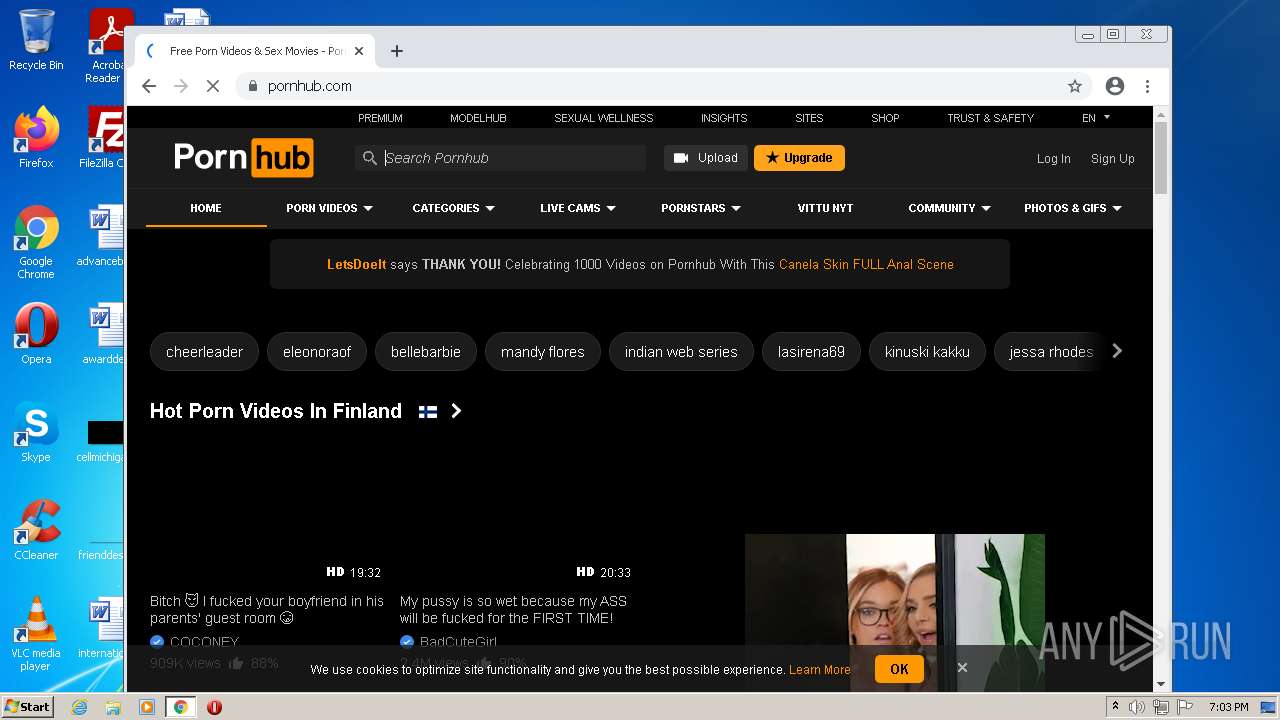1280x720 pixels.
Task: View site info via the padlock icon
Action: (253, 86)
